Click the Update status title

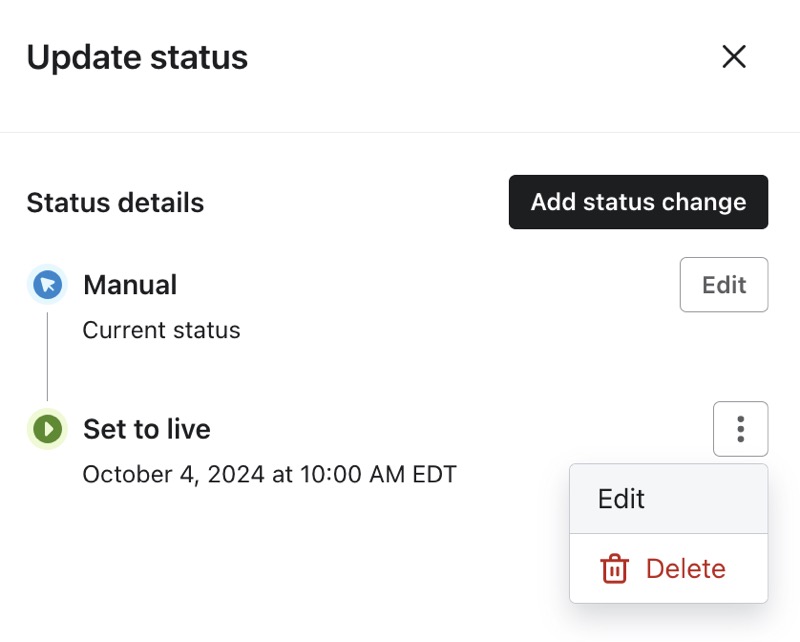(x=137, y=57)
